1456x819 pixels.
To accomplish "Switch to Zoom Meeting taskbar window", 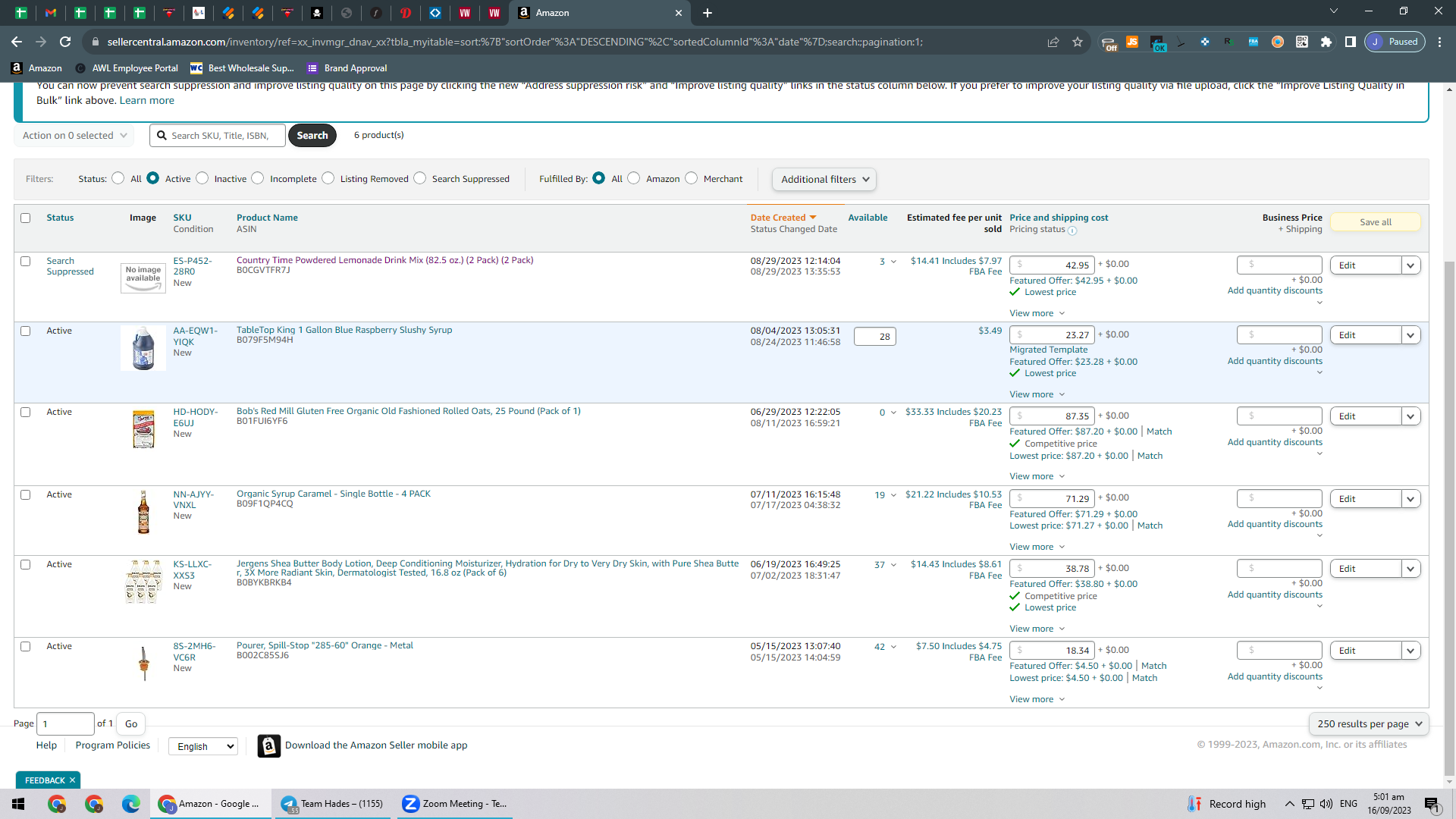I will pyautogui.click(x=454, y=804).
